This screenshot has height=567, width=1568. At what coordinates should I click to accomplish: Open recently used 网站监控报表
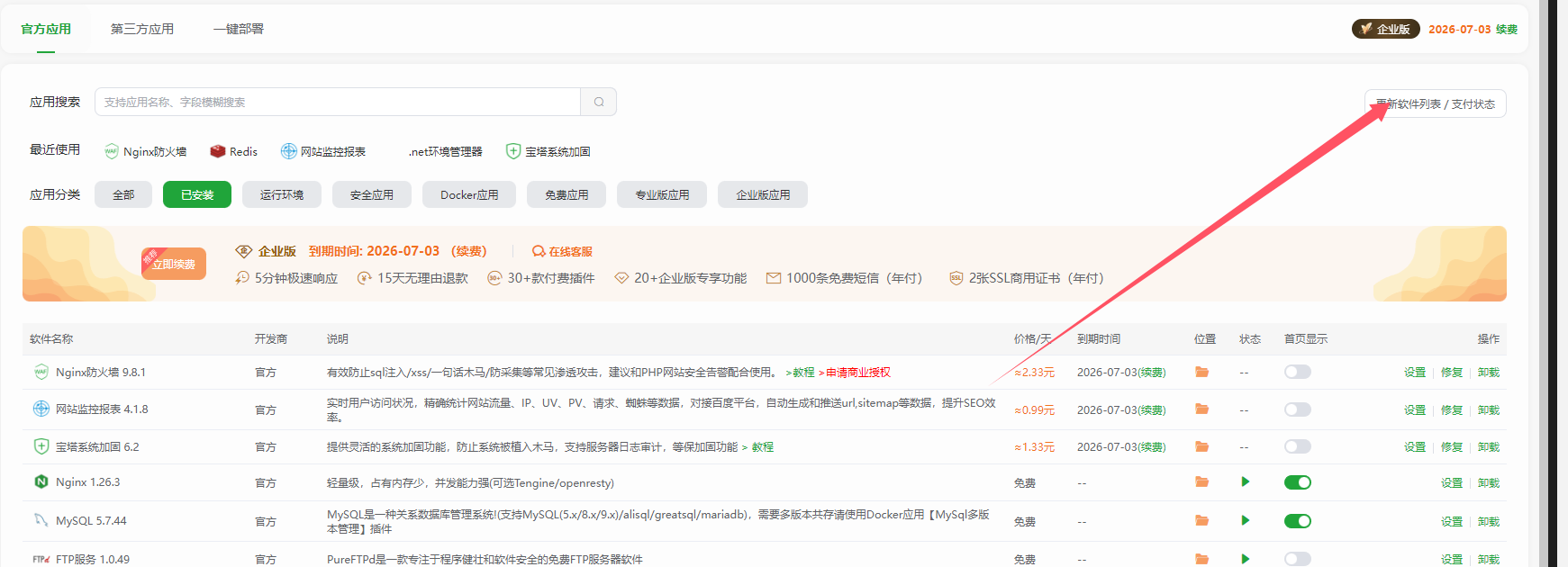323,151
